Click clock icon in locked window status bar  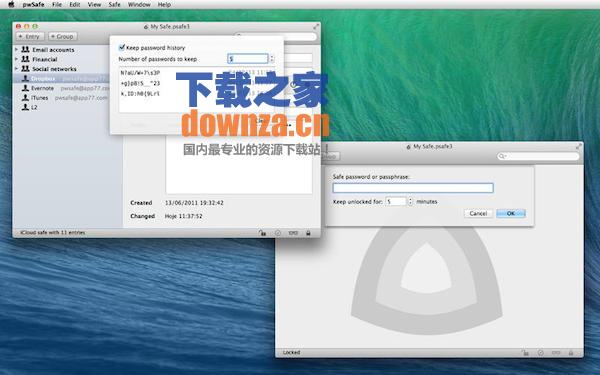pos(541,352)
